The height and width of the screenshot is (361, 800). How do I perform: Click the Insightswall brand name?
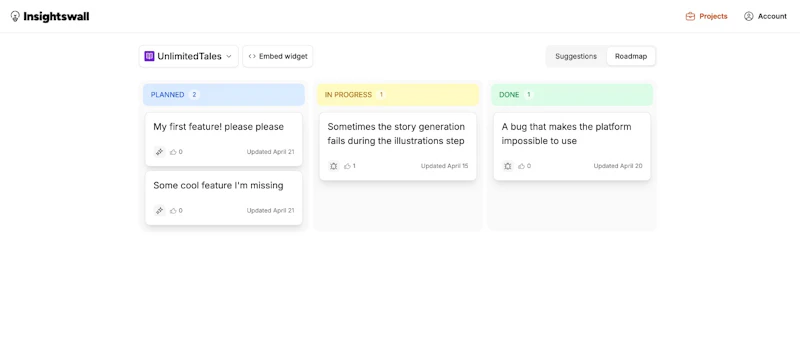(x=56, y=16)
